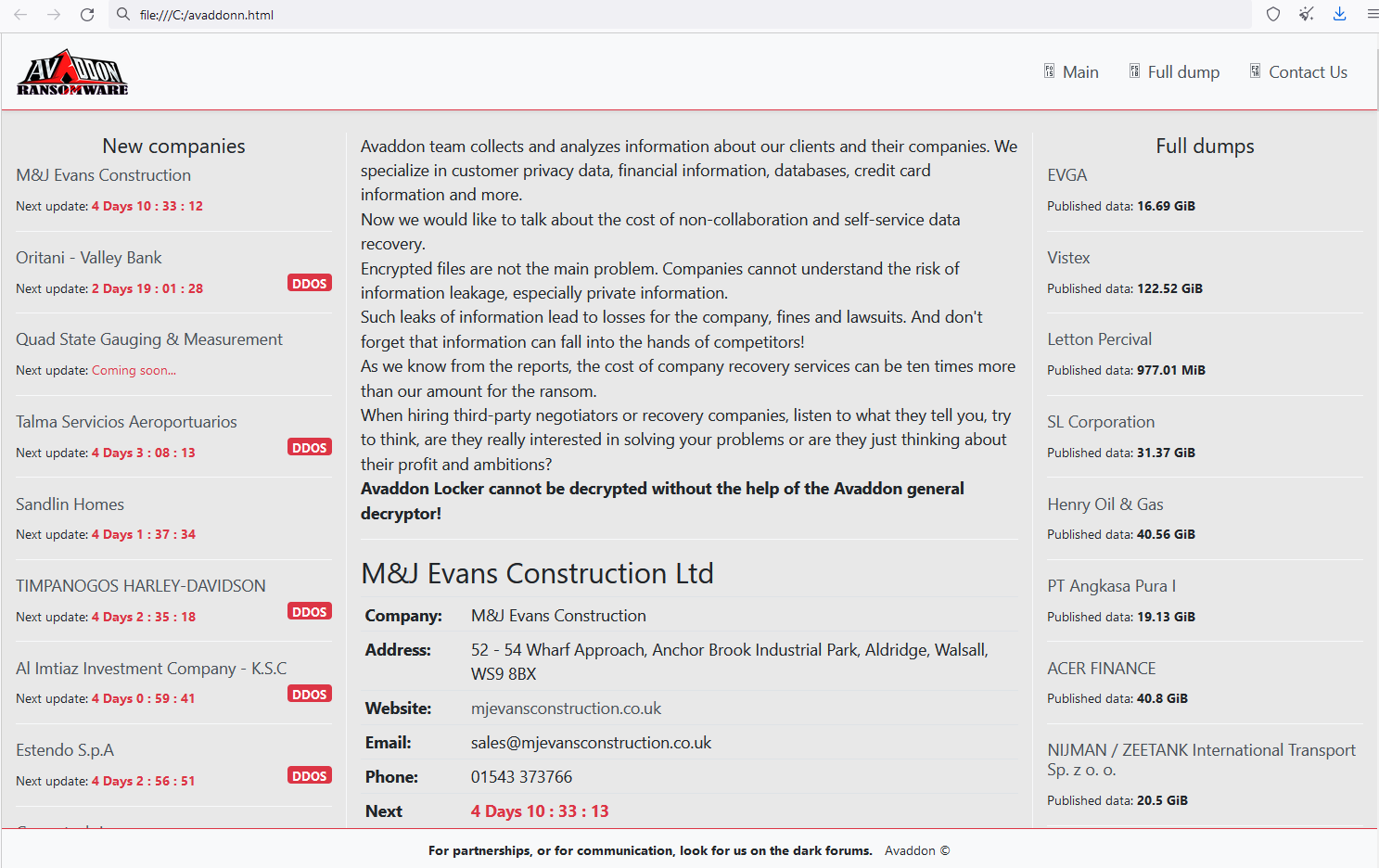Open the shield protection icon in toolbar
1379x868 pixels.
point(1273,14)
